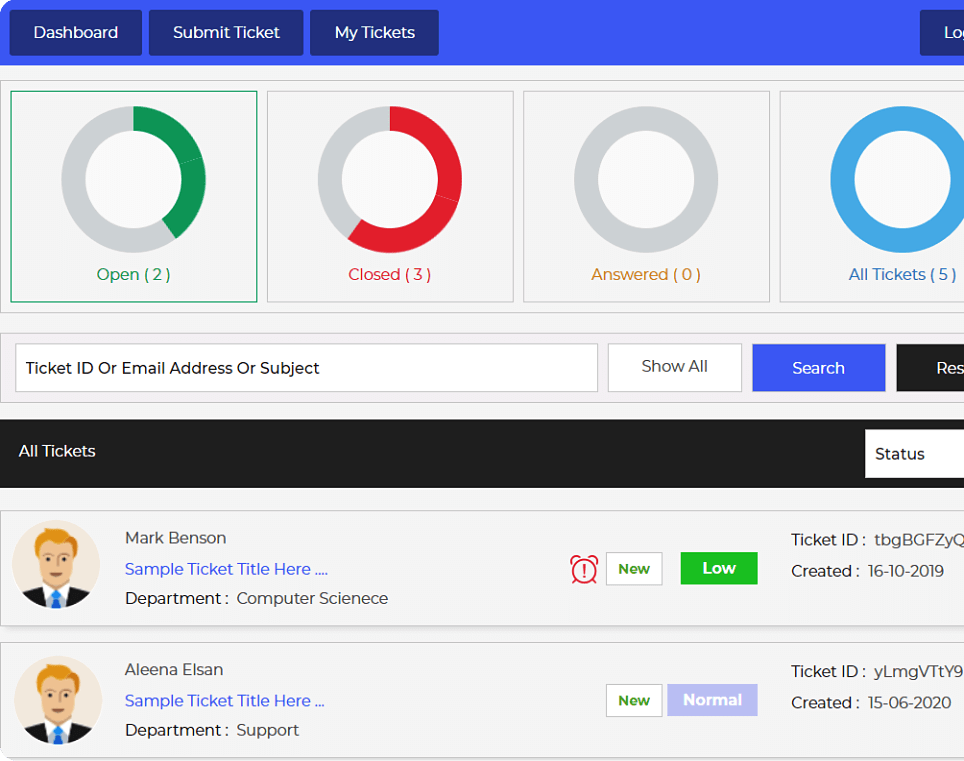Click the red alarm clock icon
The width and height of the screenshot is (964, 761).
click(583, 569)
